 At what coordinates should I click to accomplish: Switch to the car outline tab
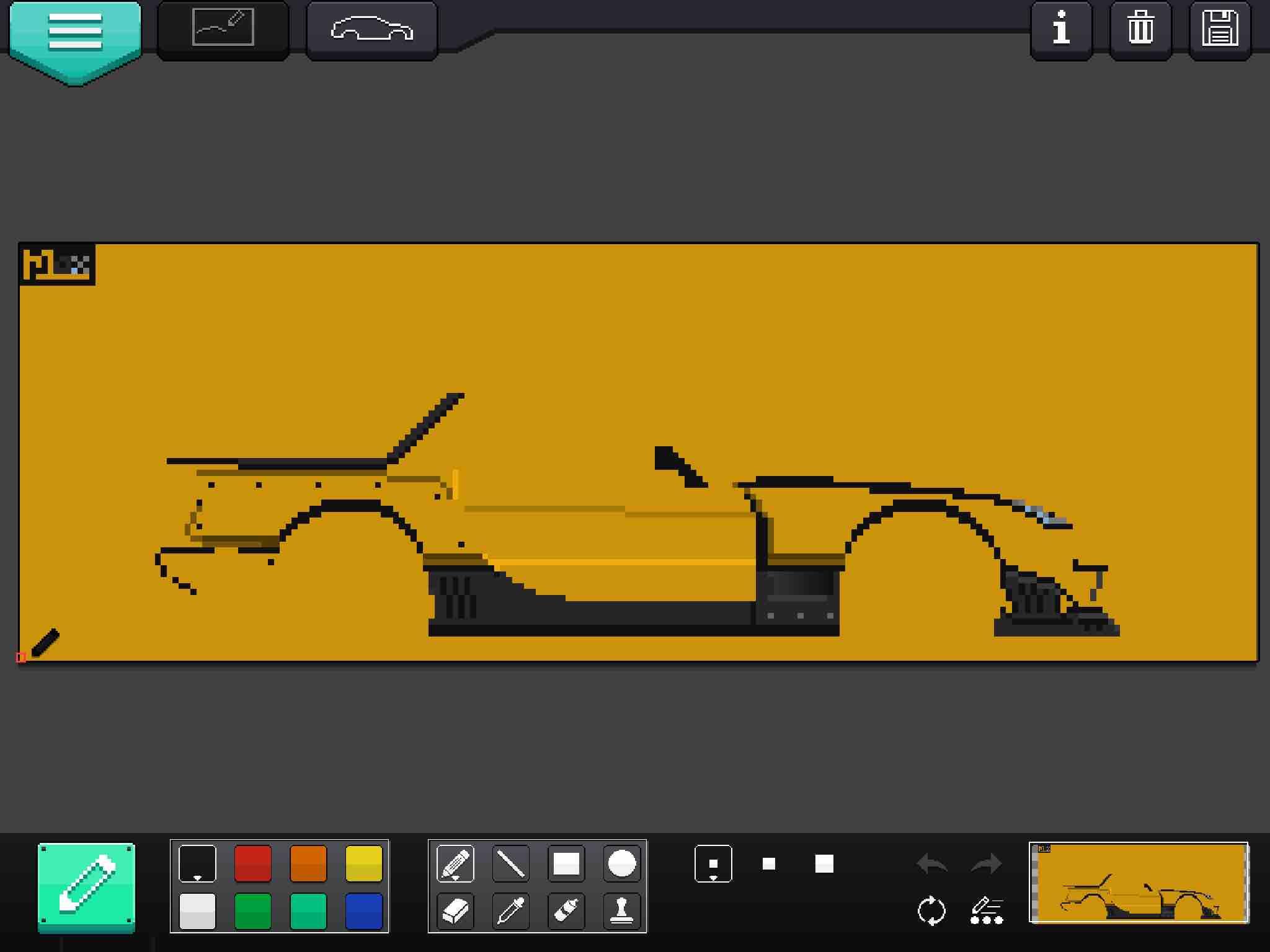pos(371,29)
